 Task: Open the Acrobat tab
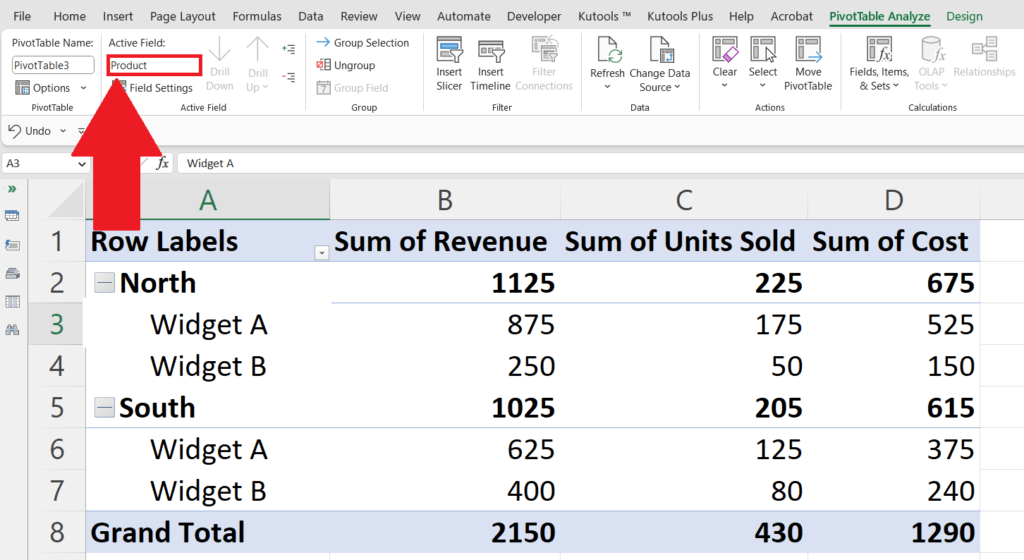(x=792, y=16)
